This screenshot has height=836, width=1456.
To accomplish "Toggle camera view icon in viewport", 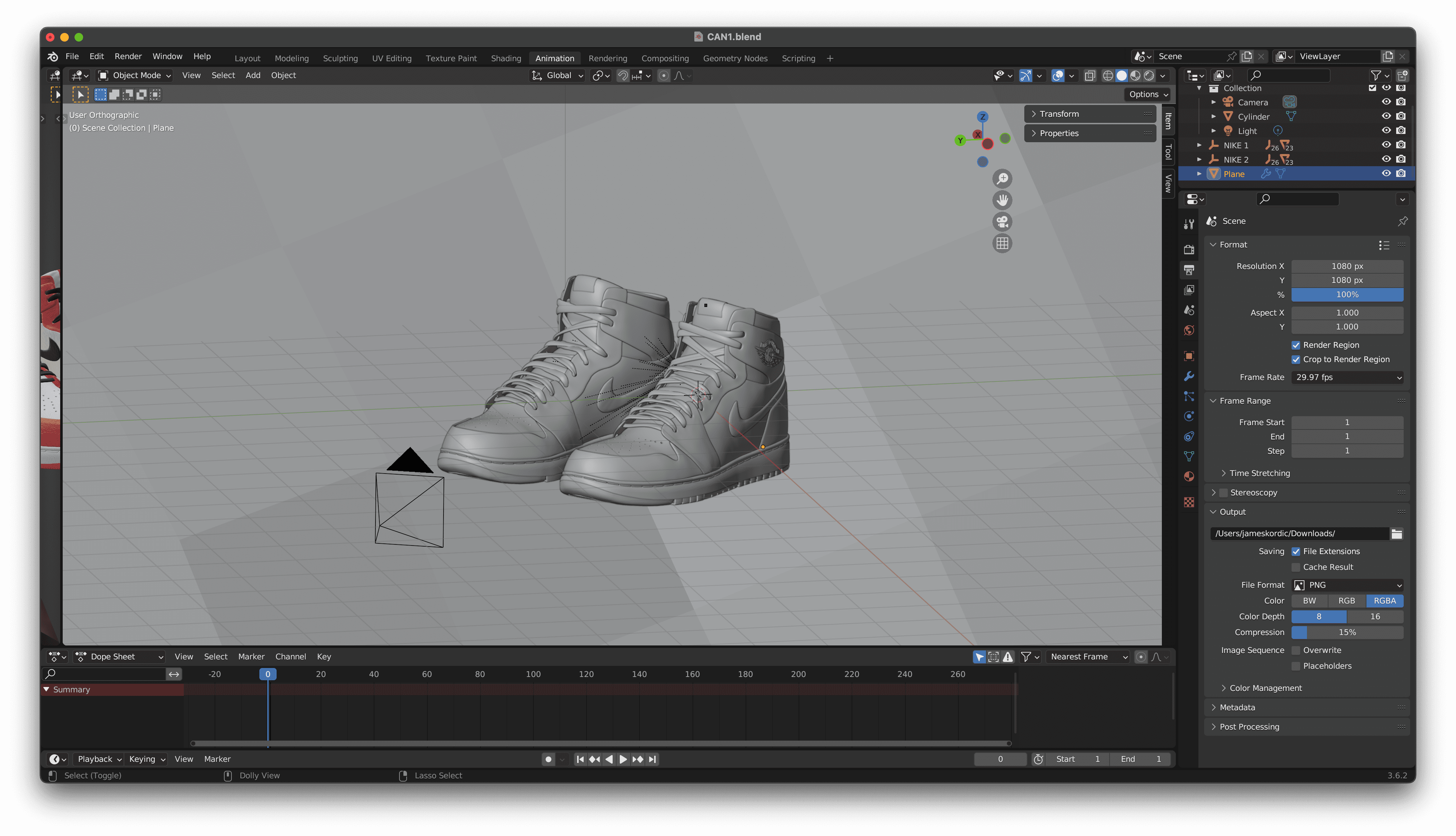I will [x=1002, y=222].
